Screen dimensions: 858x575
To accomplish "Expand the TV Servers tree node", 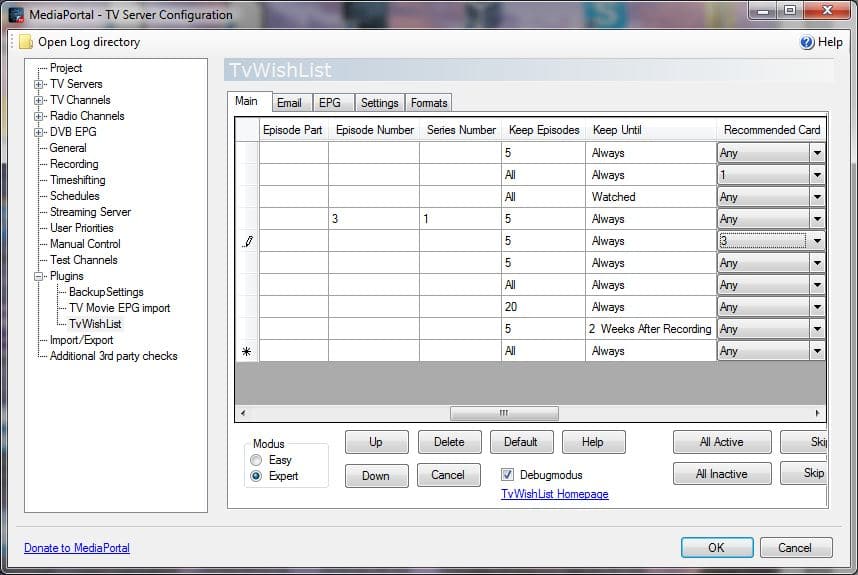I will 38,84.
